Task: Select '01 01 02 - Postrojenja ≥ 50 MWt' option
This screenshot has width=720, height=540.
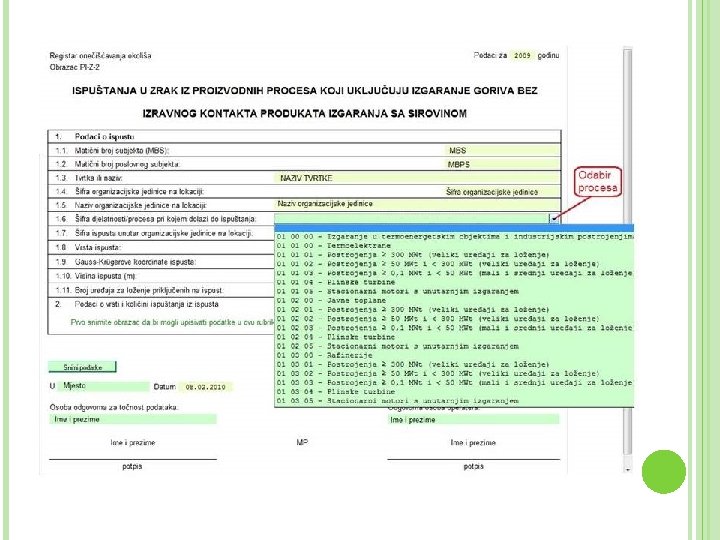Action: point(455,264)
